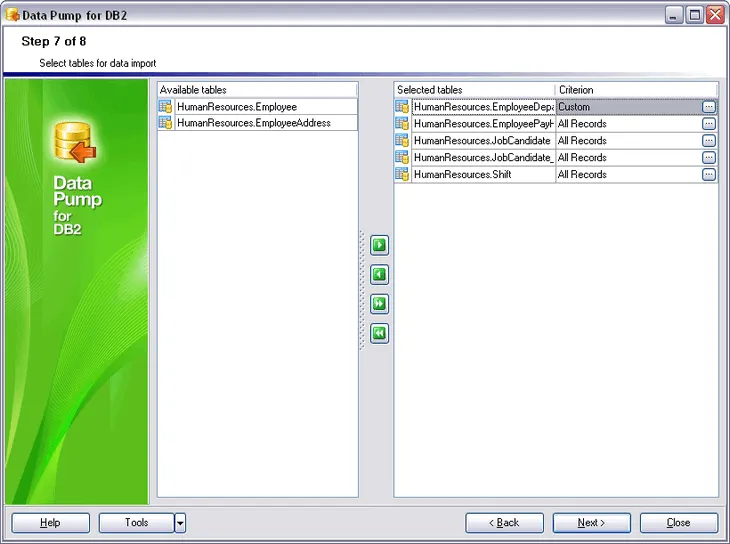The width and height of the screenshot is (730, 544).
Task: Open criterion editor ellipsis for Custom row
Action: pyautogui.click(x=709, y=107)
